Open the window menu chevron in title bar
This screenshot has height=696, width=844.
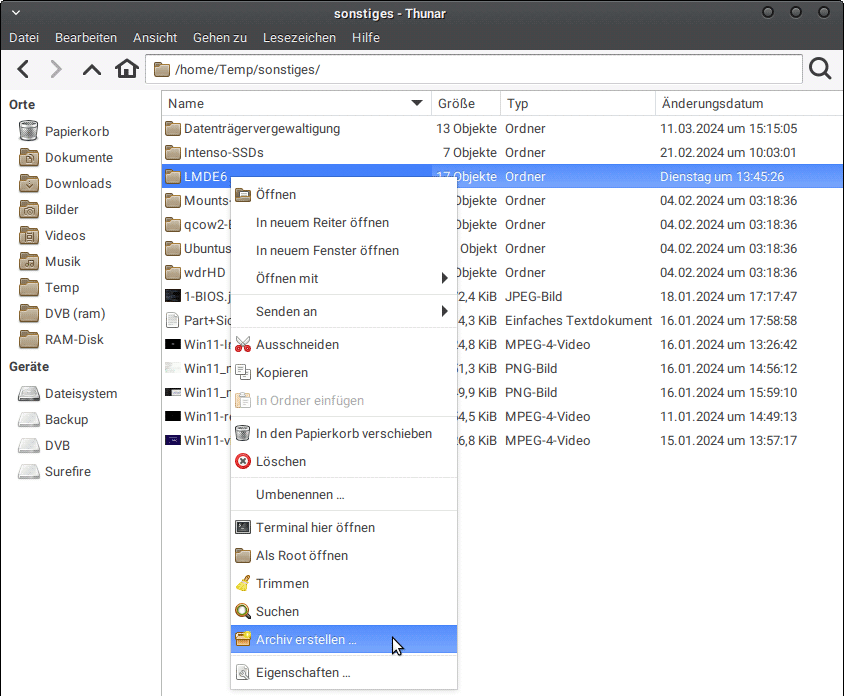16,12
